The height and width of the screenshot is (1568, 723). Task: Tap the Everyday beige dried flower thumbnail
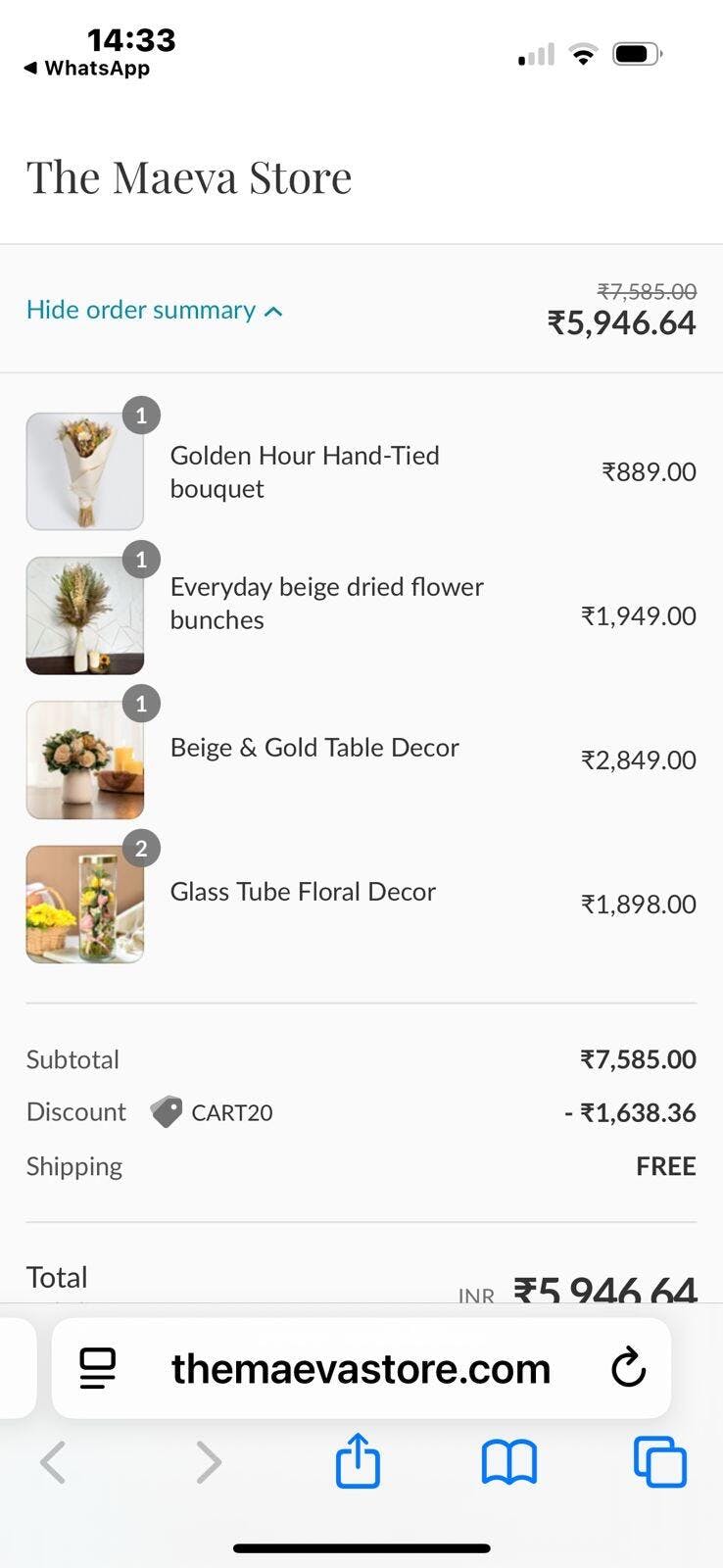coord(85,615)
